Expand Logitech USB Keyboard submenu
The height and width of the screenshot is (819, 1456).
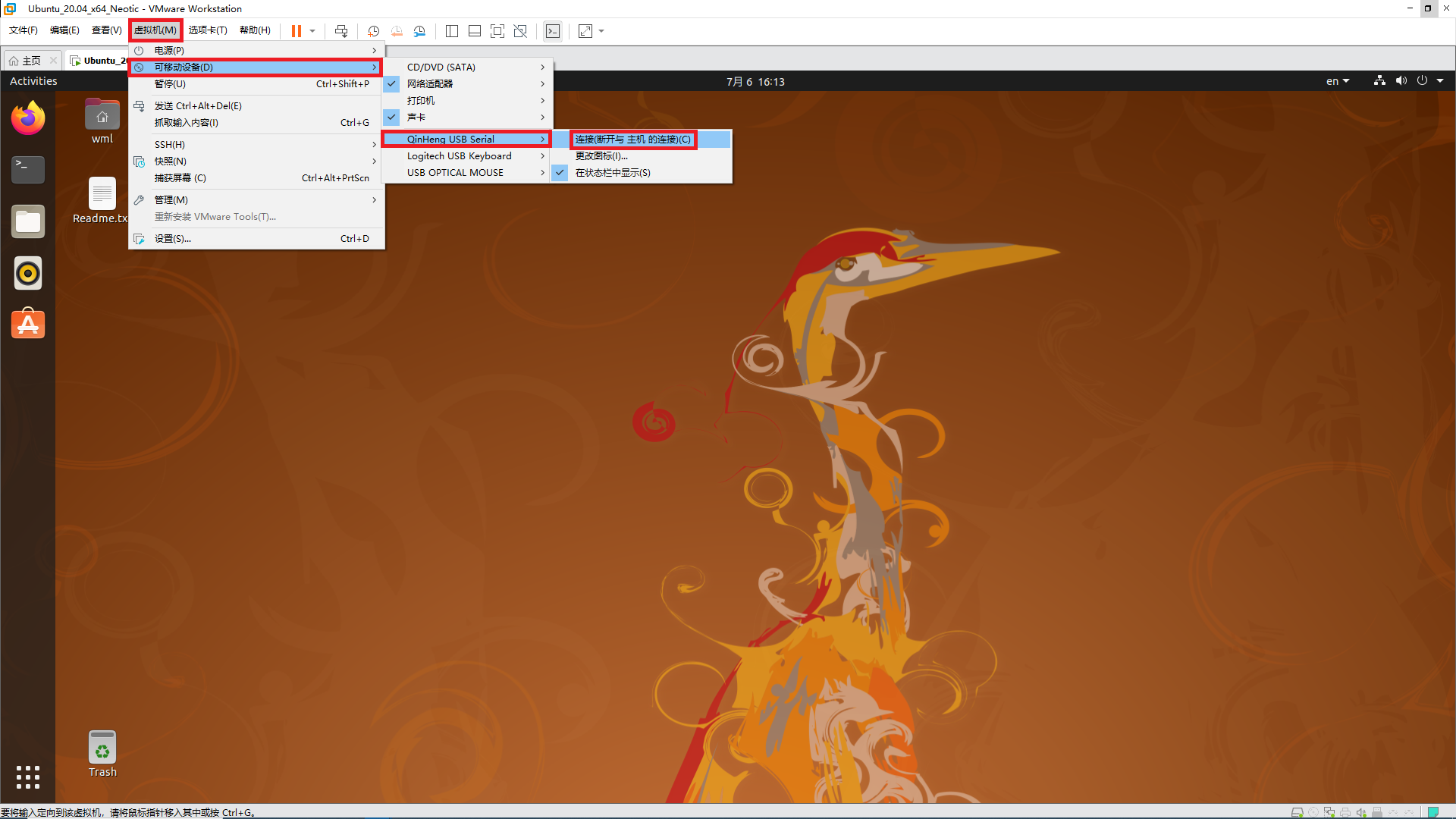point(467,156)
